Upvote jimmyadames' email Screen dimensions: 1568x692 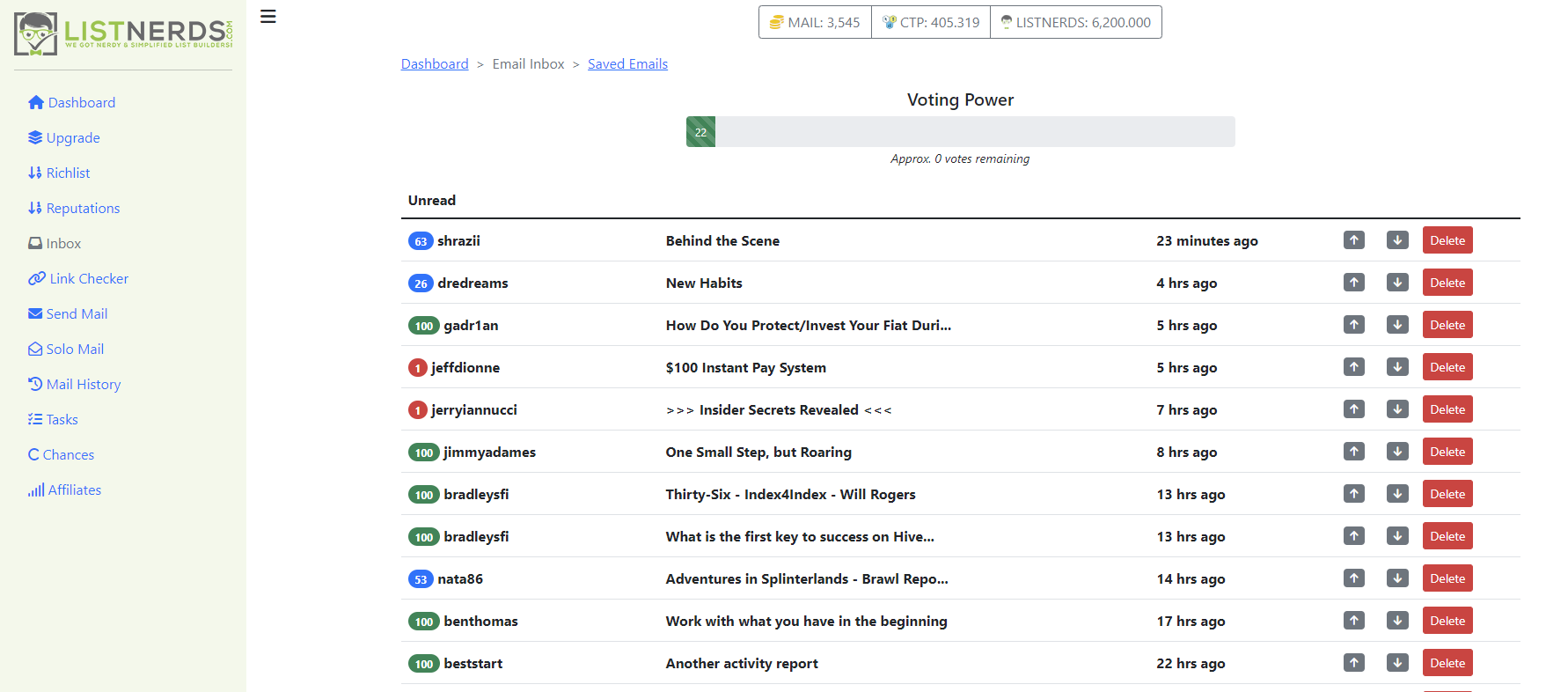click(1354, 452)
